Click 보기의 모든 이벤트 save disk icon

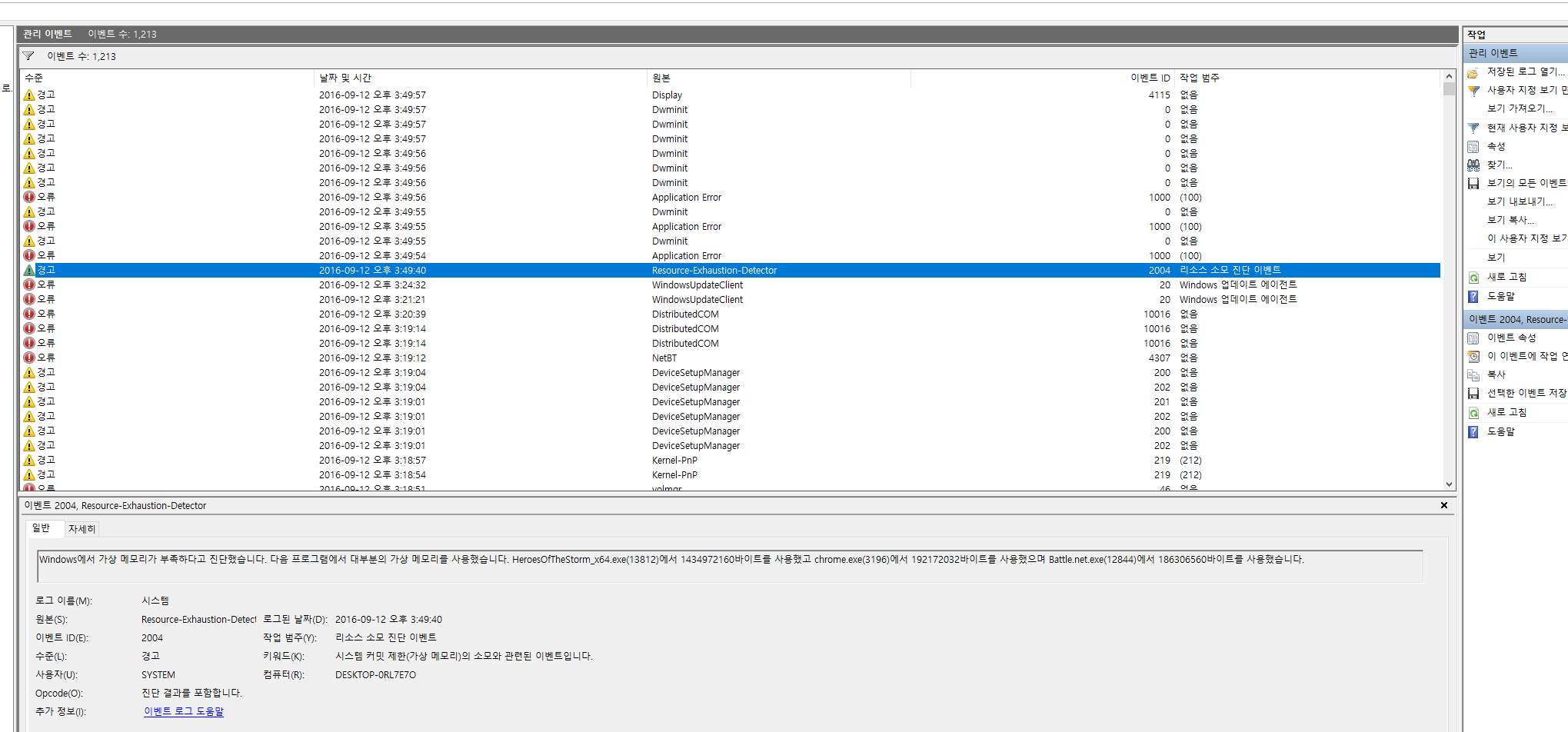1473,183
